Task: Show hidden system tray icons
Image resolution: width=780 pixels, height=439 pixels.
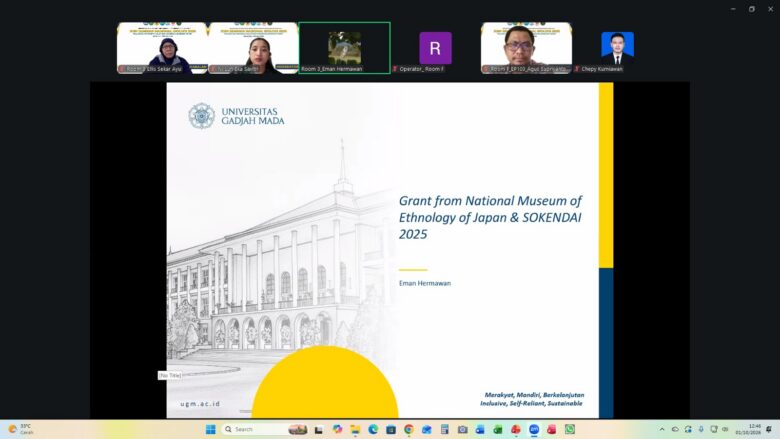Action: click(662, 429)
